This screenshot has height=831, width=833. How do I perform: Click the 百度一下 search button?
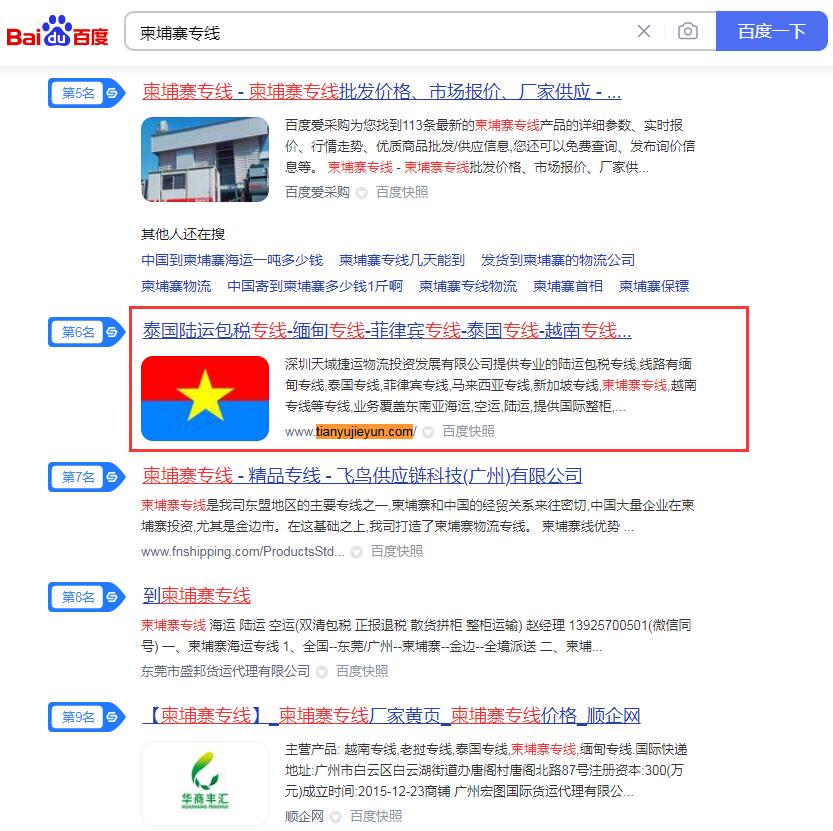[x=771, y=31]
